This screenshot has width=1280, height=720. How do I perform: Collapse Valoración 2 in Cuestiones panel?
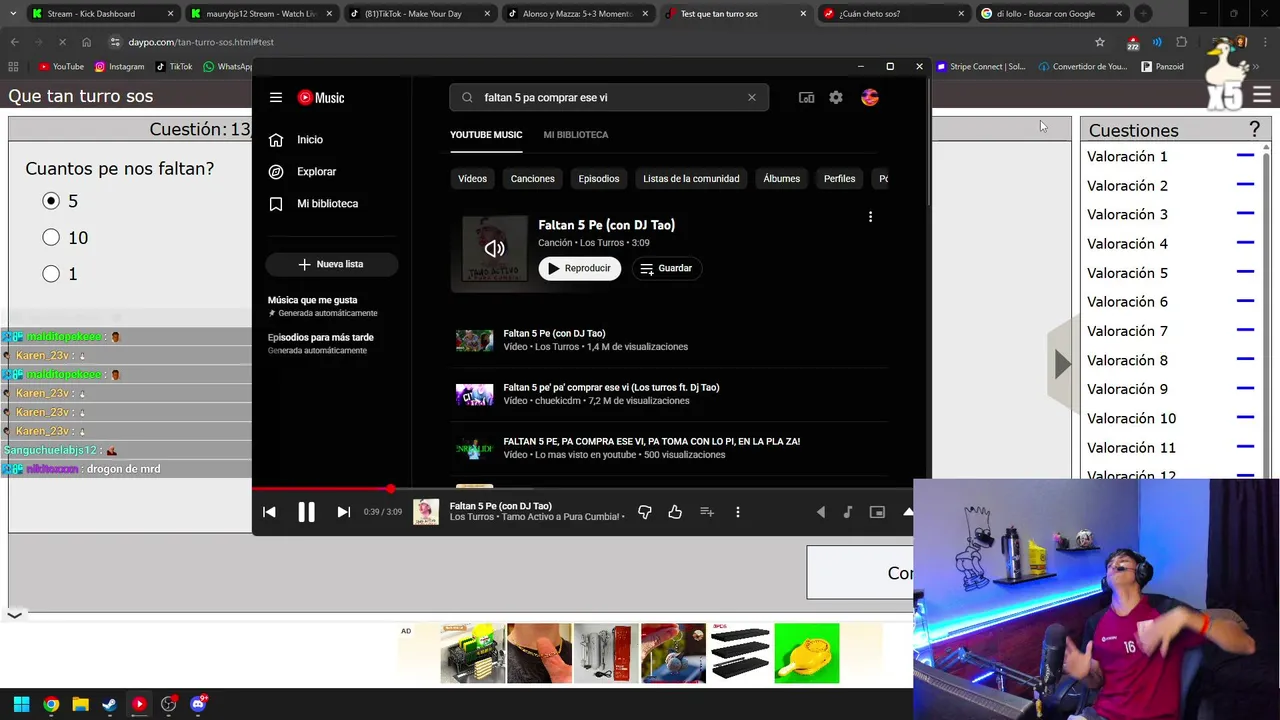click(x=1245, y=185)
